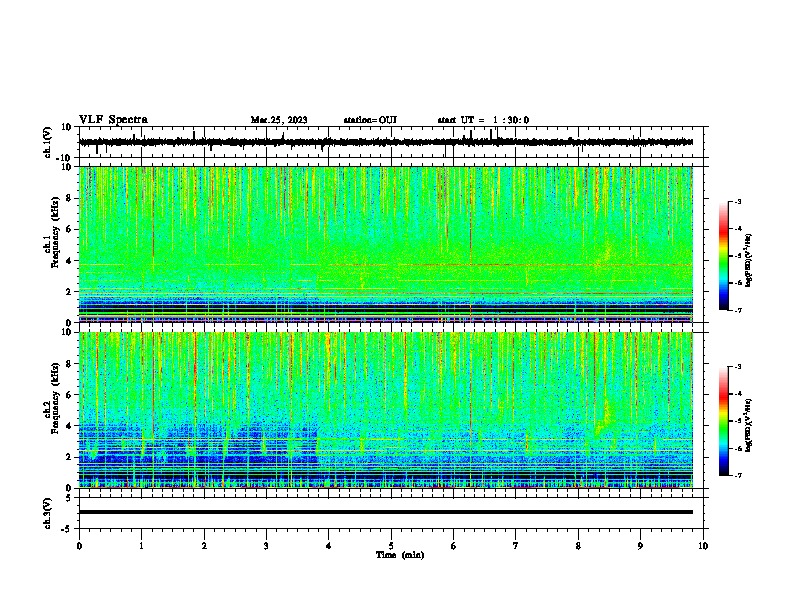The height and width of the screenshot is (612, 792).
Task: Click time axis tick label "2"
Action: tap(204, 546)
